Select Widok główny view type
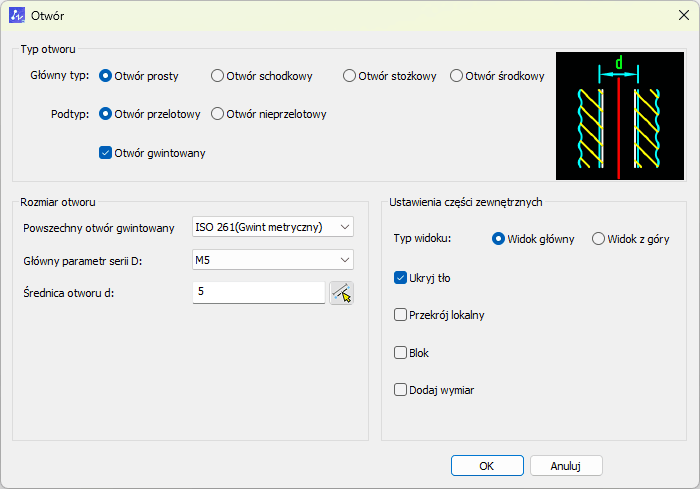 (498, 239)
